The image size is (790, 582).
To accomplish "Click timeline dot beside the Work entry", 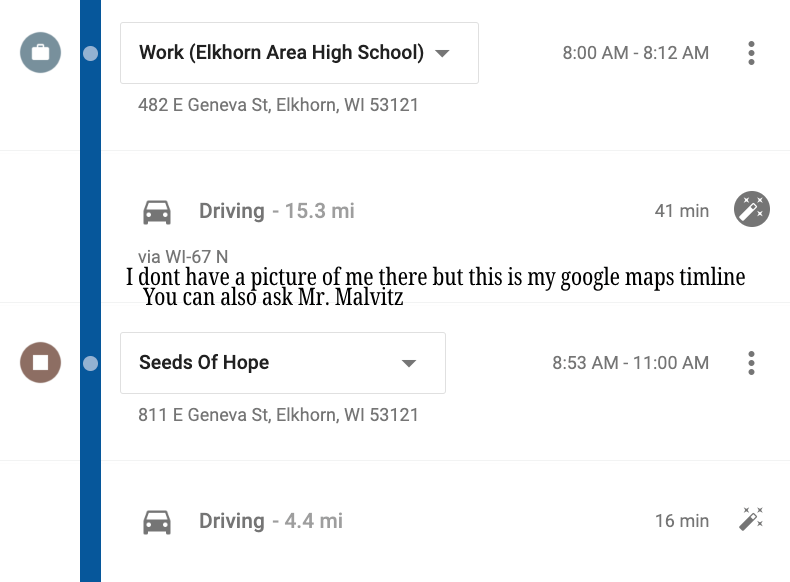I will (x=91, y=53).
